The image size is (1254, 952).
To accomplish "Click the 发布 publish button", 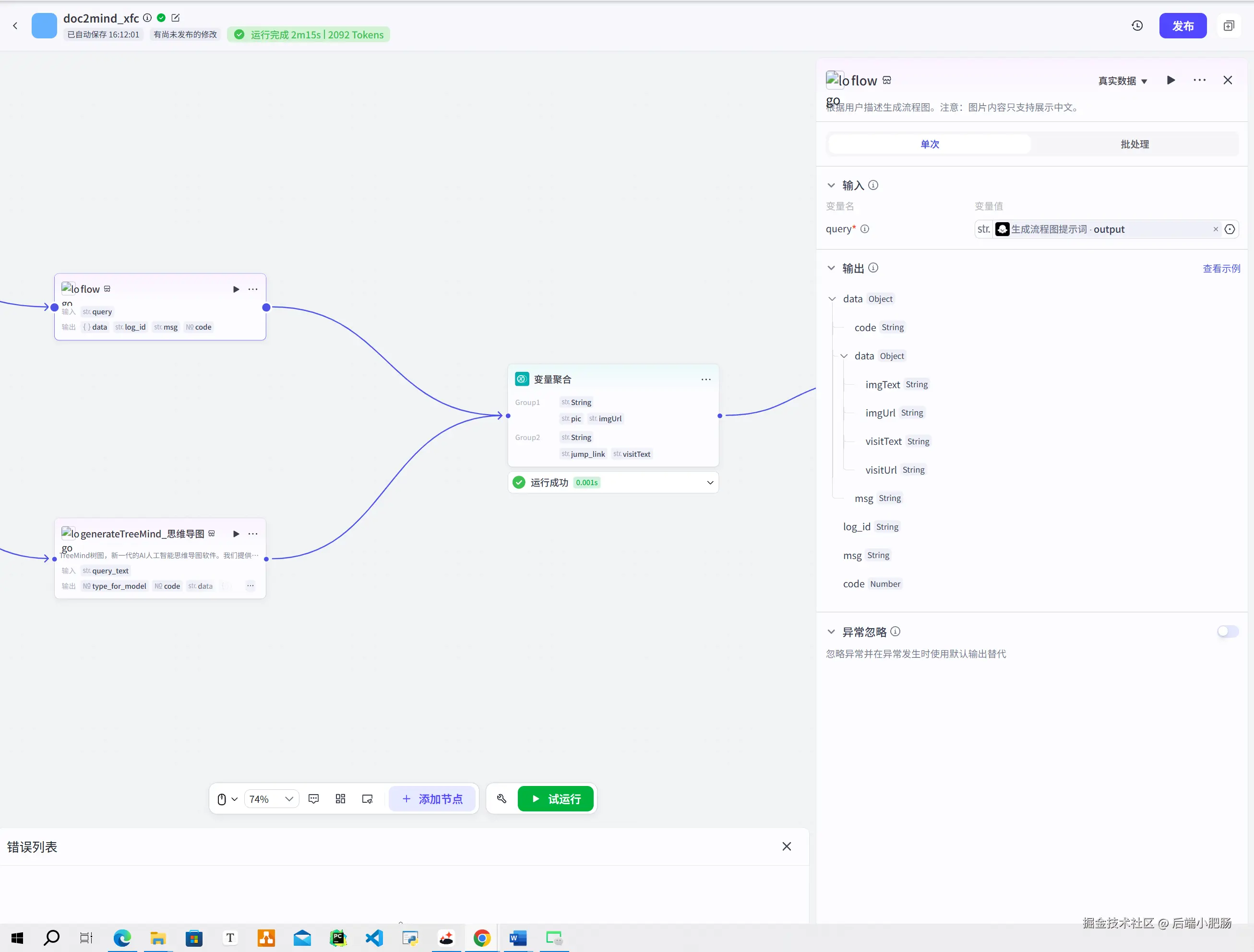I will point(1182,26).
